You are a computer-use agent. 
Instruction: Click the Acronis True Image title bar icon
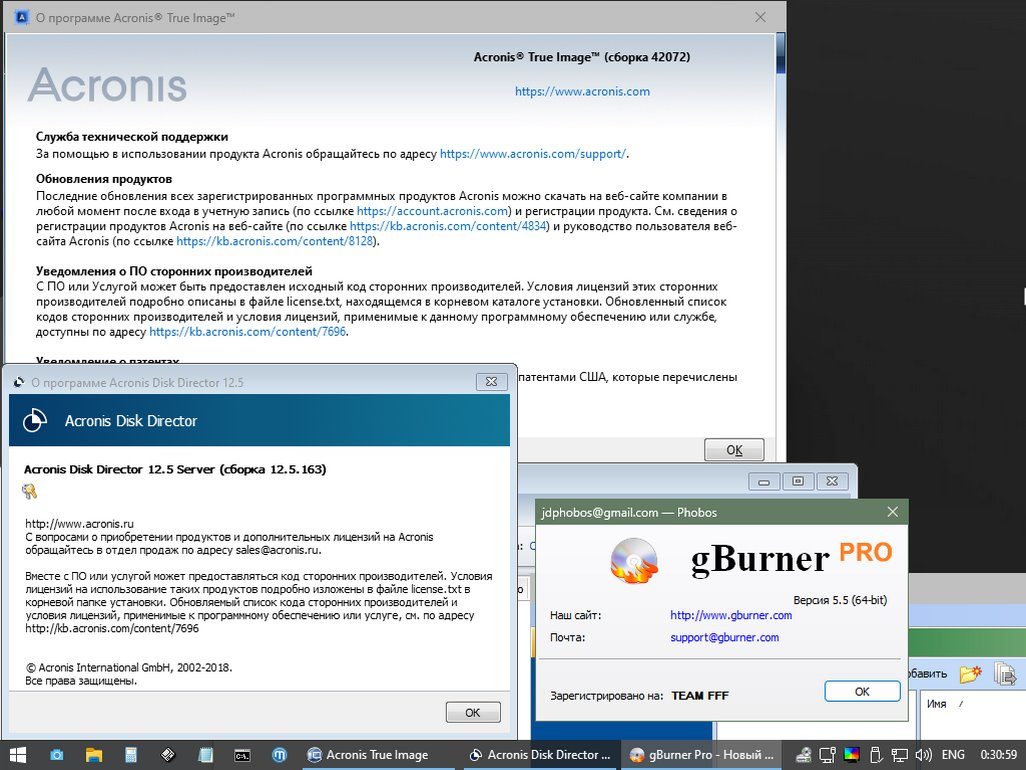(x=22, y=18)
